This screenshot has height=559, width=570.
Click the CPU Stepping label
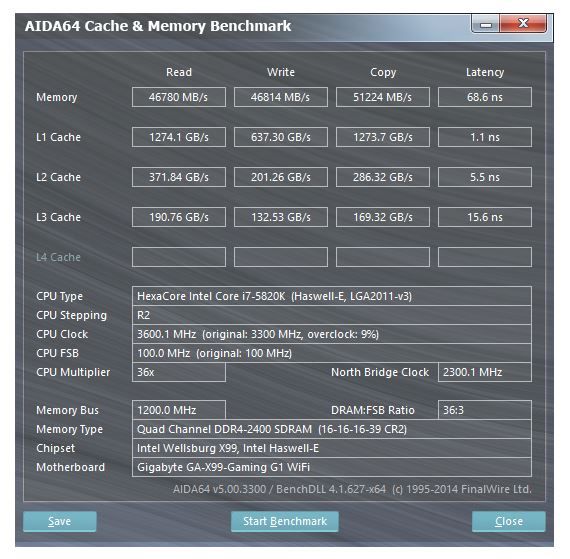point(71,315)
